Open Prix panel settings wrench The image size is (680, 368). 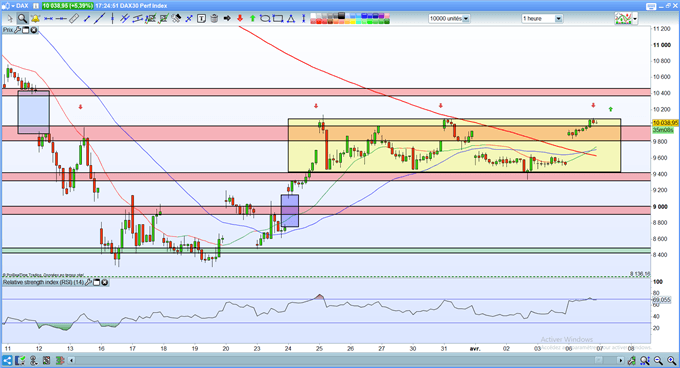(18, 30)
